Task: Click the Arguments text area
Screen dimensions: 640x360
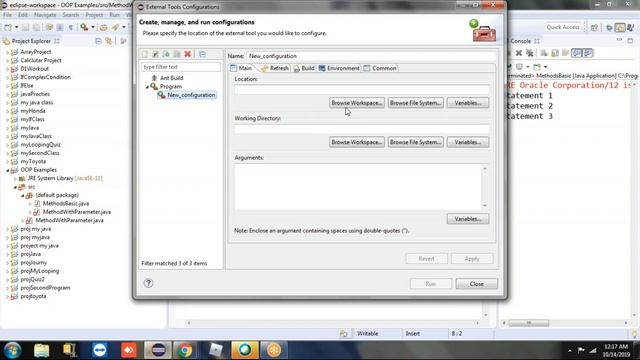Action: pos(358,187)
